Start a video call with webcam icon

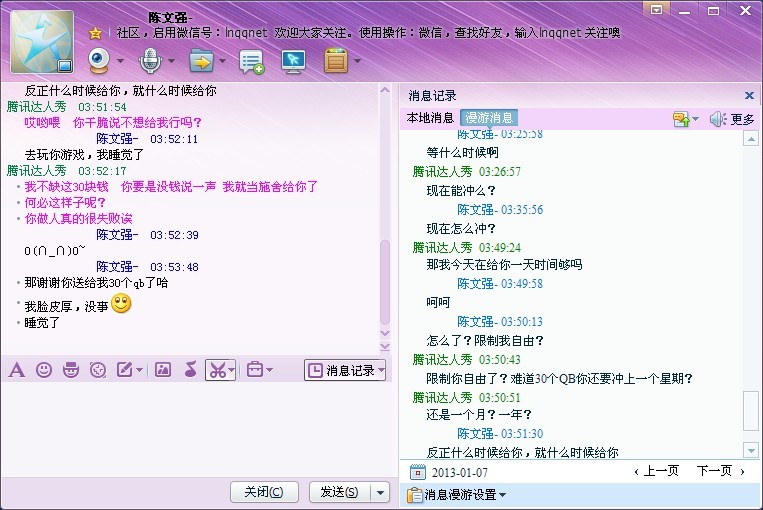(x=99, y=61)
